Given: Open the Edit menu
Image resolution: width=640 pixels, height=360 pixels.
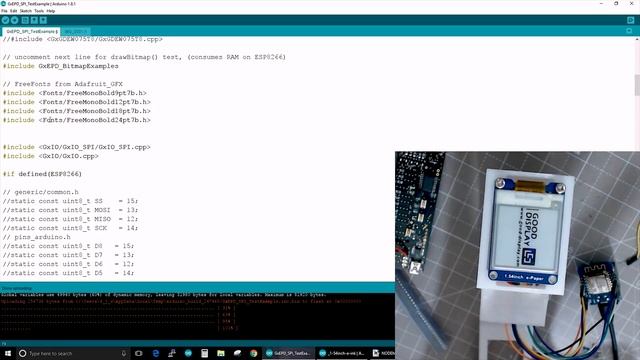Looking at the screenshot, I should point(13,11).
